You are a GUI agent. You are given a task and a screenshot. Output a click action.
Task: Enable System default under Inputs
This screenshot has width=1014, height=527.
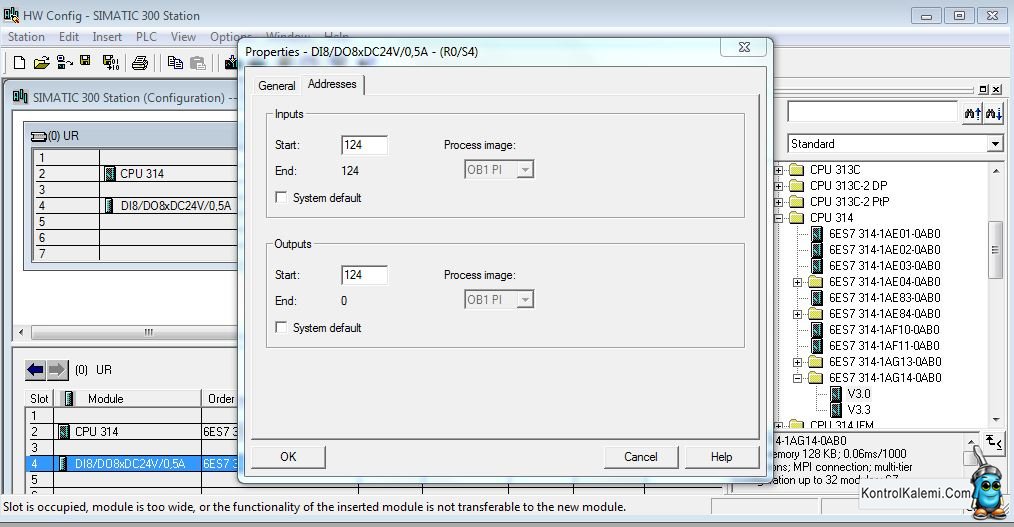pyautogui.click(x=281, y=197)
